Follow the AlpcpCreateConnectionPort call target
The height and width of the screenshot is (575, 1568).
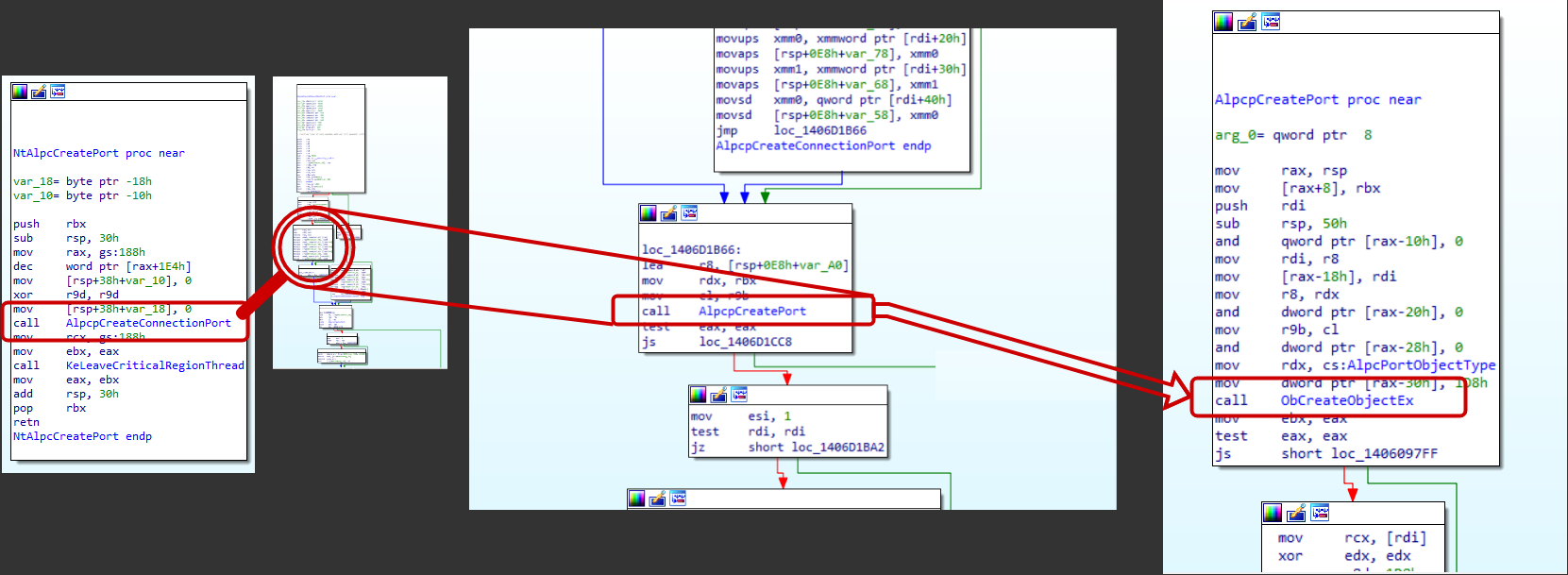coord(148,323)
